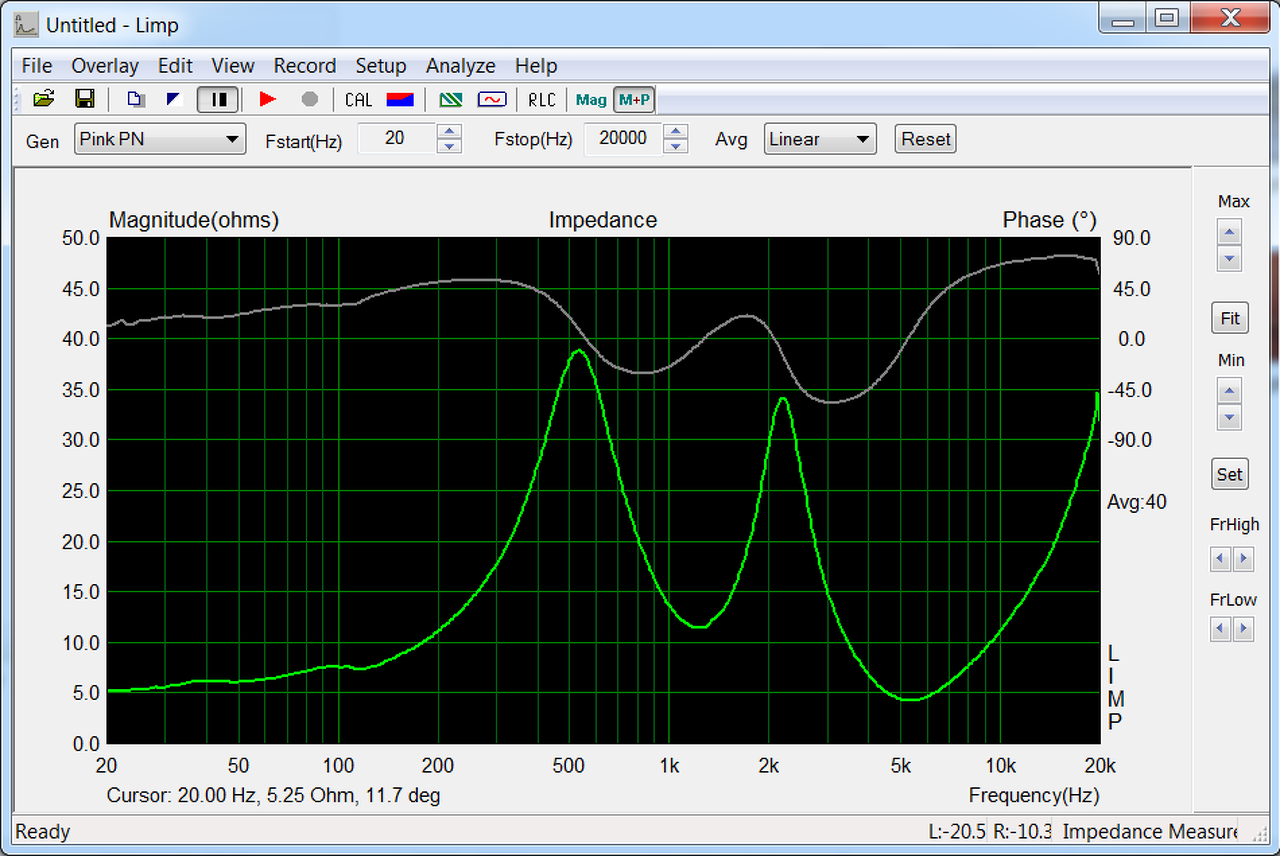The height and width of the screenshot is (856, 1280).
Task: Click the RLC analysis toolbar icon
Action: 542,99
